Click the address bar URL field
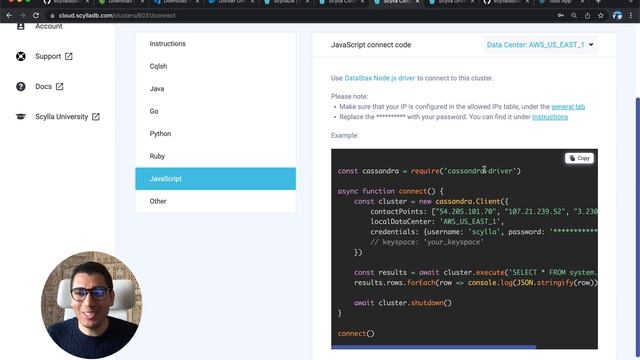The image size is (640, 360). click(x=302, y=16)
